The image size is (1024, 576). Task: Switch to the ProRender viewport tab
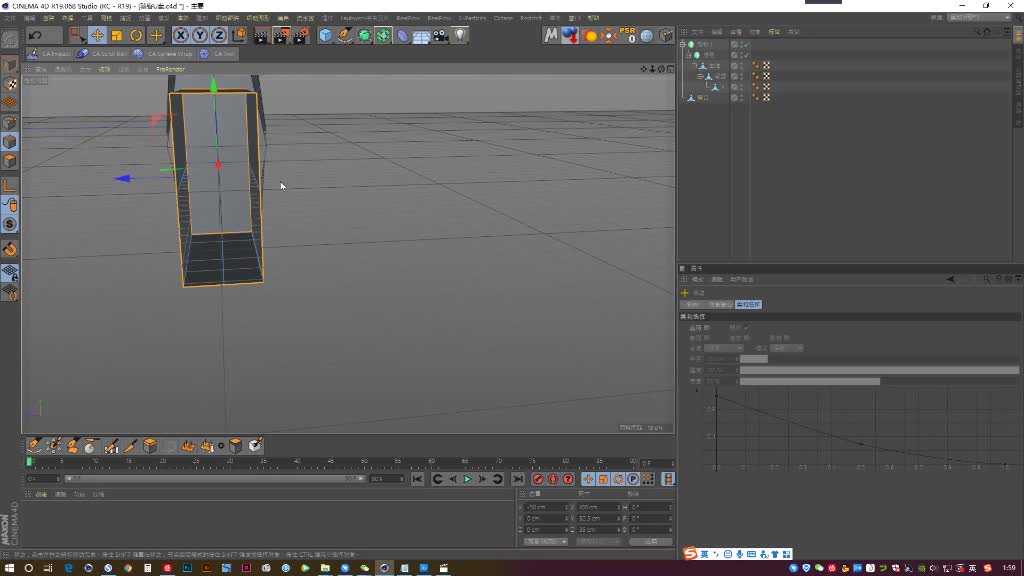pos(171,69)
